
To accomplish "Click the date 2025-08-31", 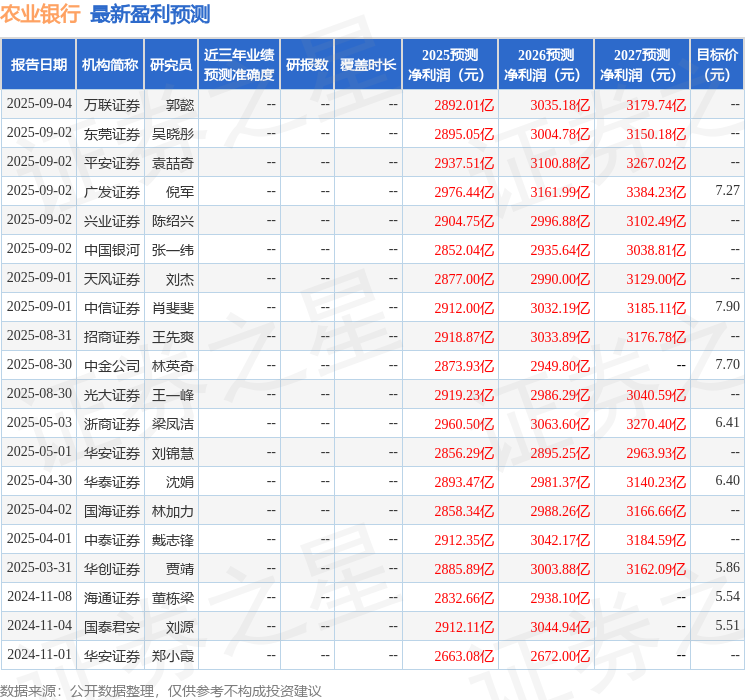I will pos(39,336).
